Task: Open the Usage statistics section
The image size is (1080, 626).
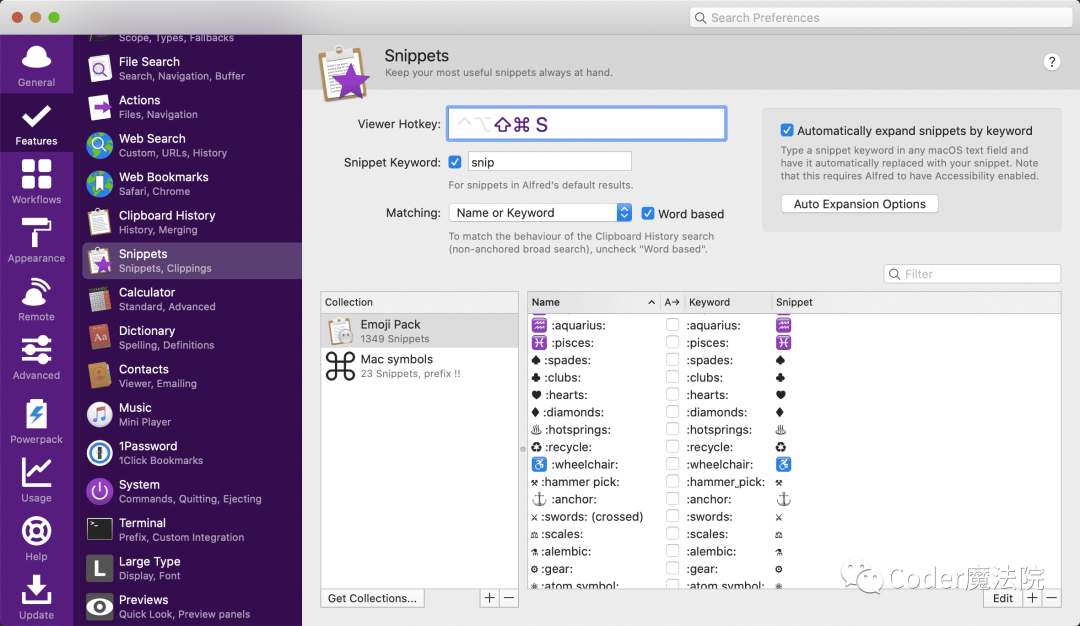Action: coord(37,480)
